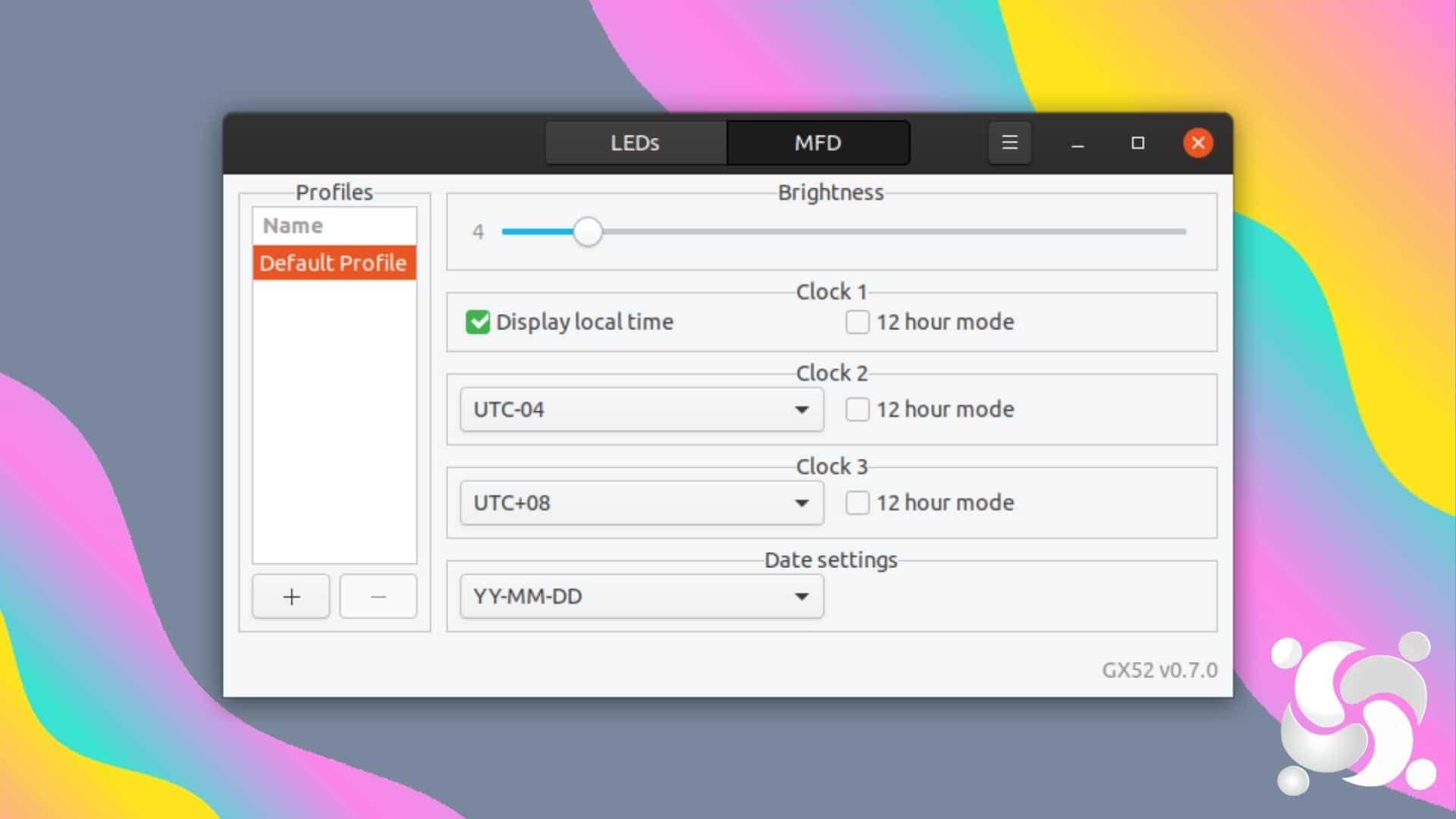Click the Brightness slider handle

coord(587,231)
